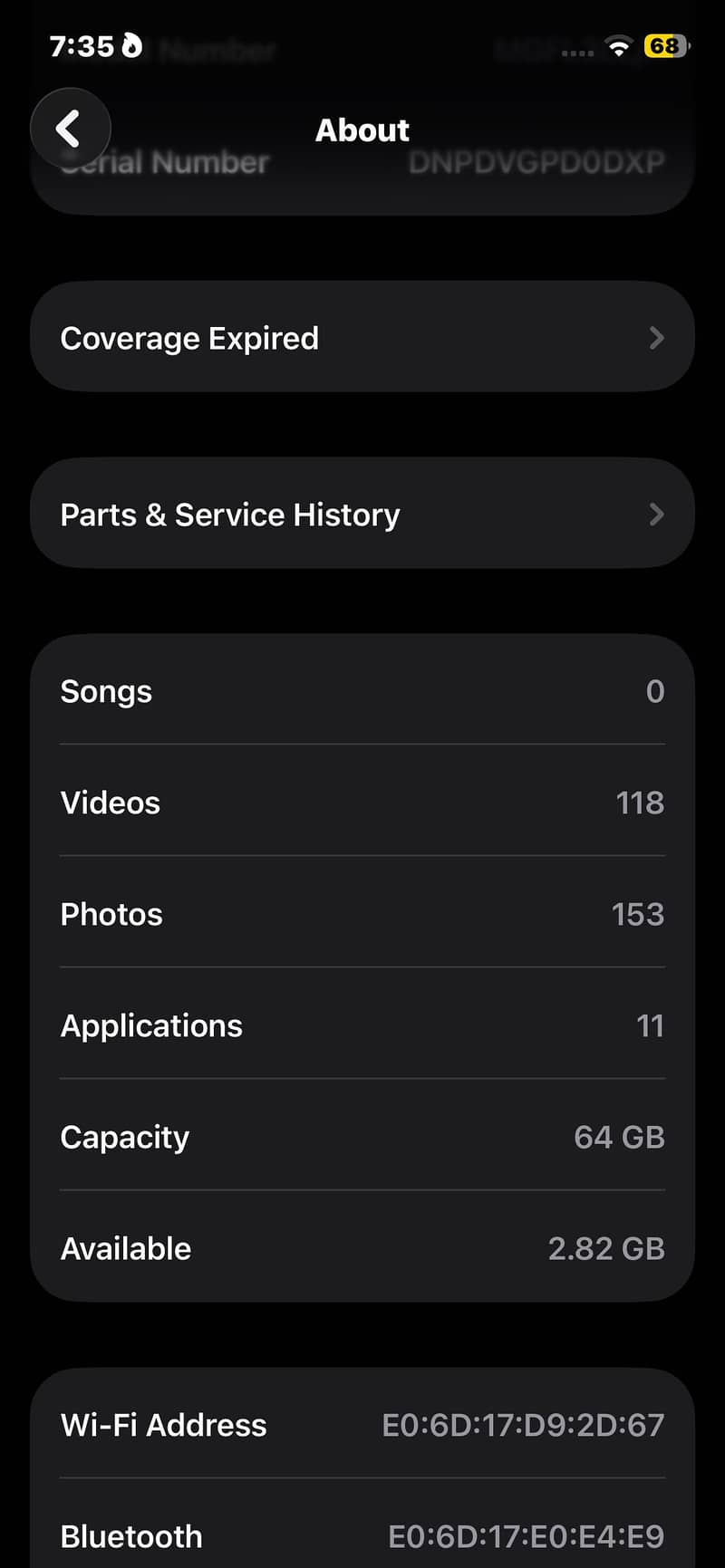The width and height of the screenshot is (725, 1568).
Task: Tap the Wi-Fi status icon
Action: point(620,47)
